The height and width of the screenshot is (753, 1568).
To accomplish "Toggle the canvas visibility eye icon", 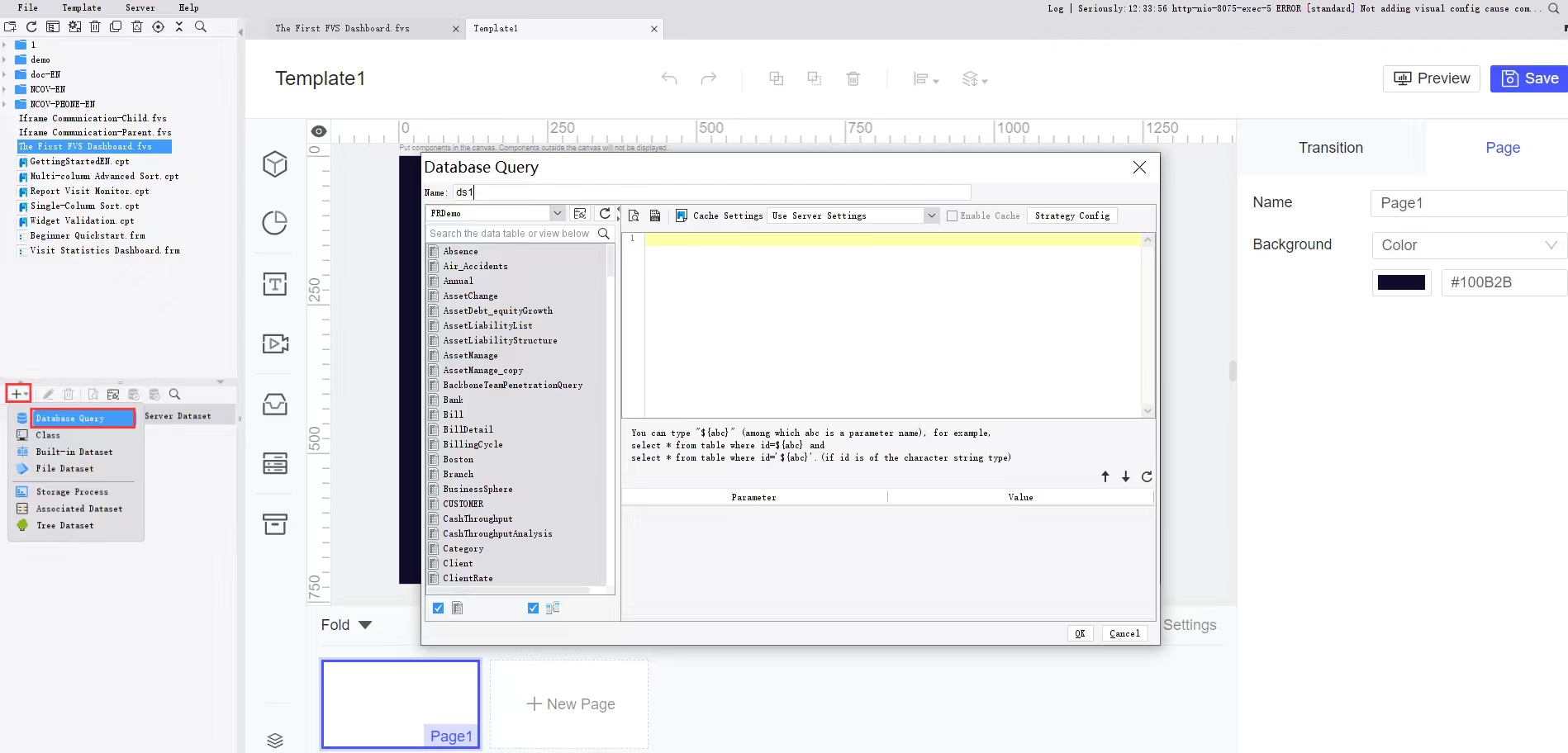I will [319, 131].
